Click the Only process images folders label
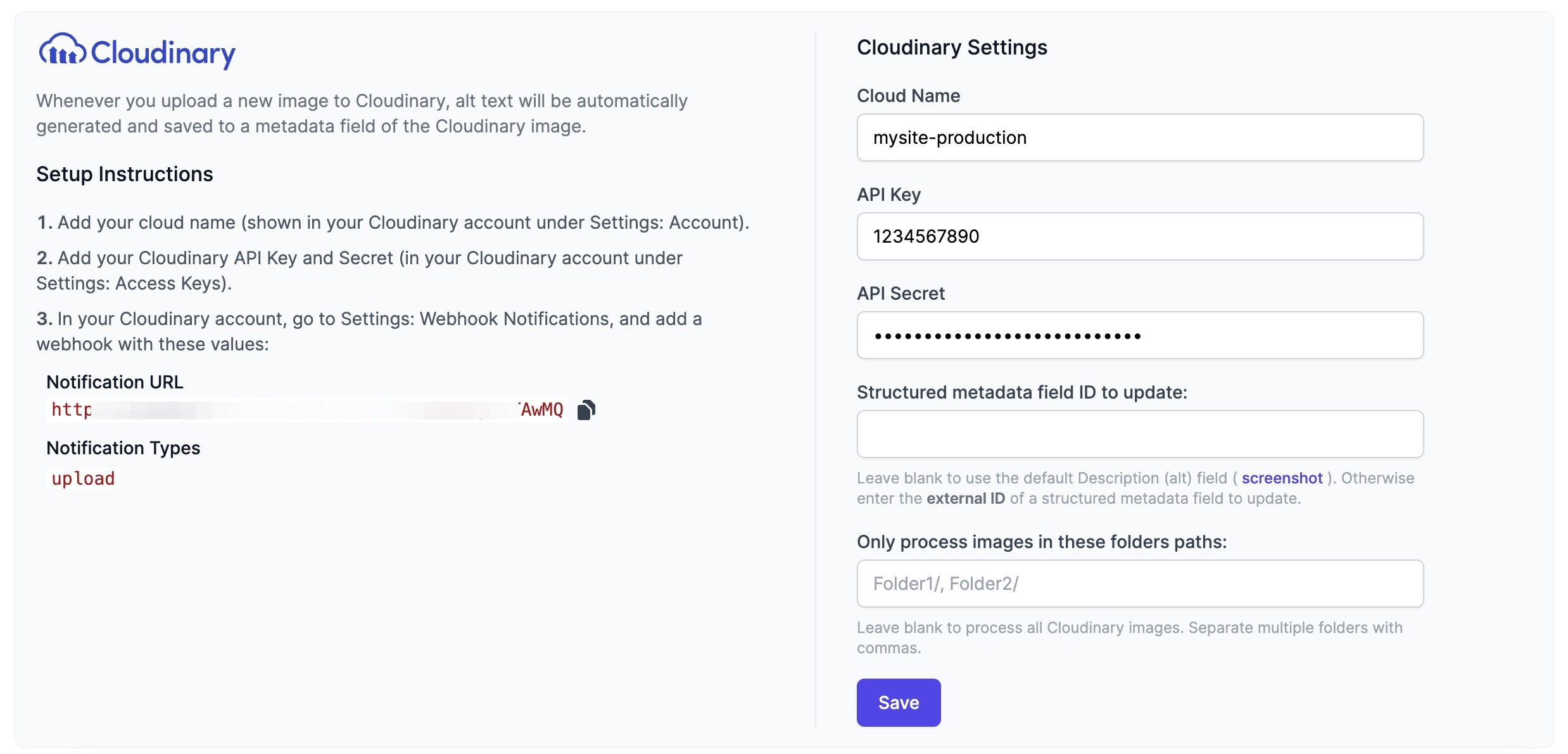 pos(1041,542)
